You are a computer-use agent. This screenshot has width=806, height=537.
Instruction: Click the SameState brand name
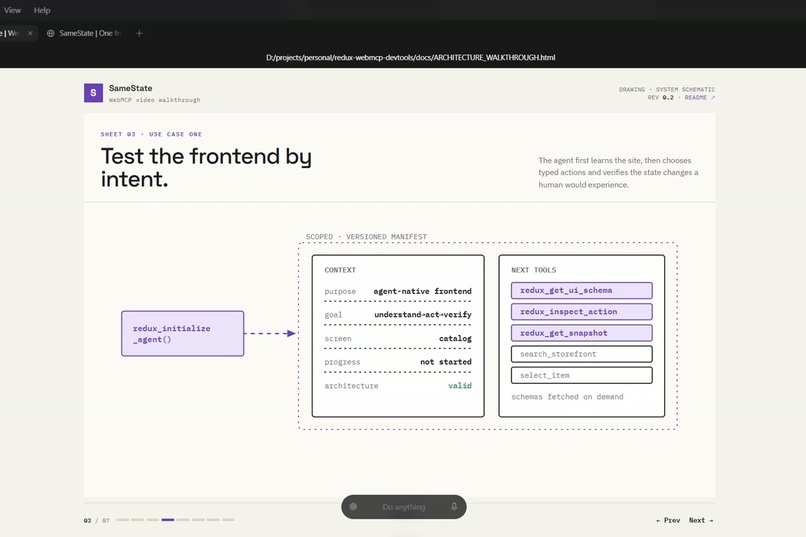(x=131, y=88)
